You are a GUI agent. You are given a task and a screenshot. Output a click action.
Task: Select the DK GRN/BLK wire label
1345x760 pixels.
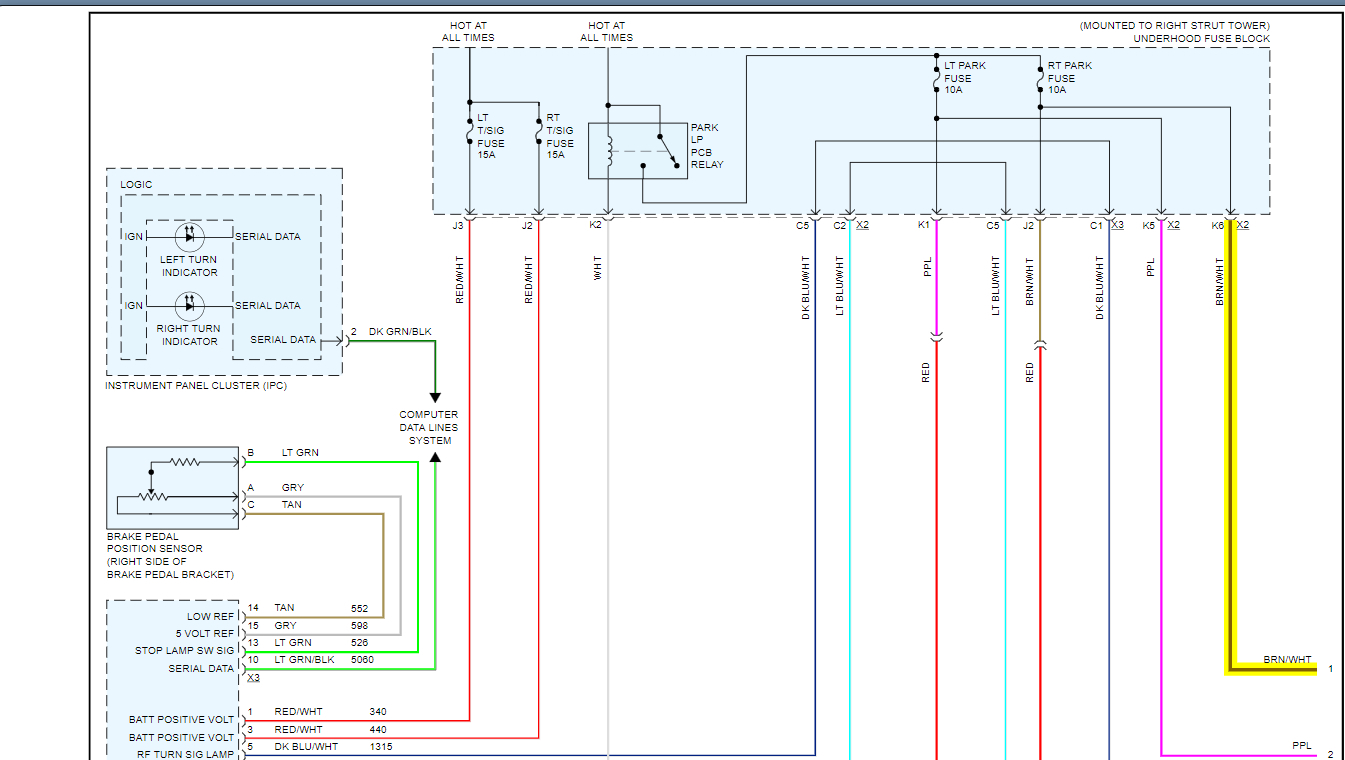400,332
